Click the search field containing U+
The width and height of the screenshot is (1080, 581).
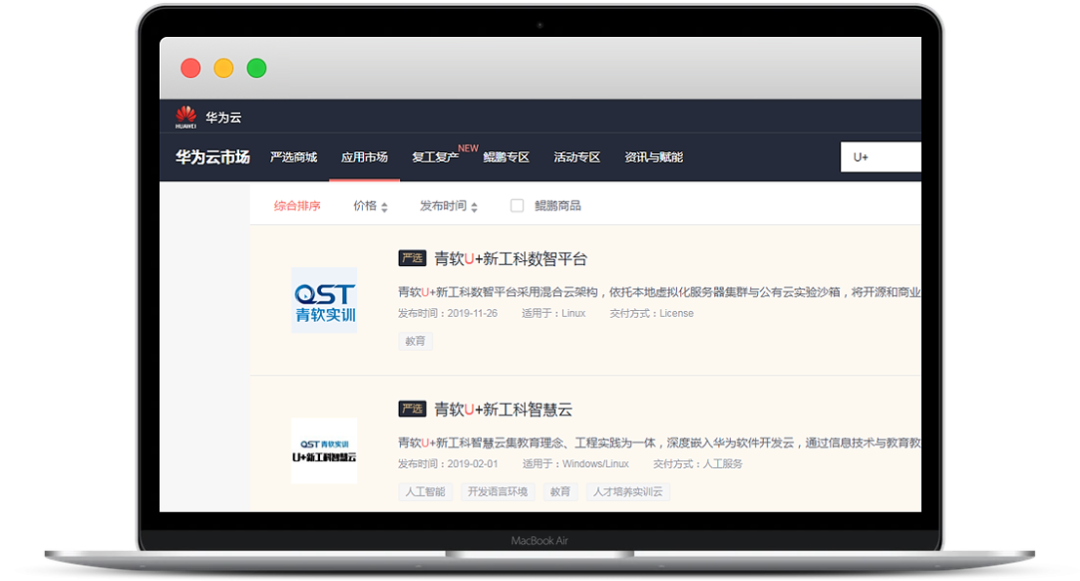coord(880,157)
